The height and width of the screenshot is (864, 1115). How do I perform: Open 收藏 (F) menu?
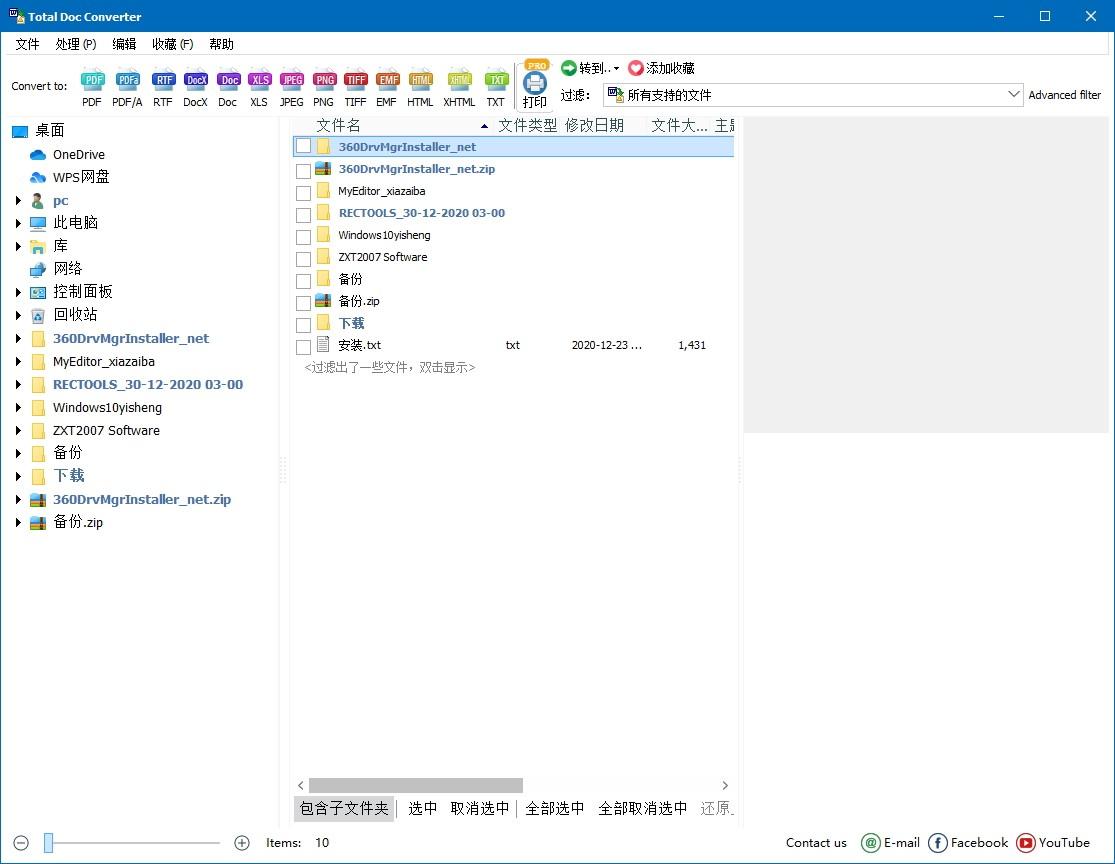coord(173,44)
